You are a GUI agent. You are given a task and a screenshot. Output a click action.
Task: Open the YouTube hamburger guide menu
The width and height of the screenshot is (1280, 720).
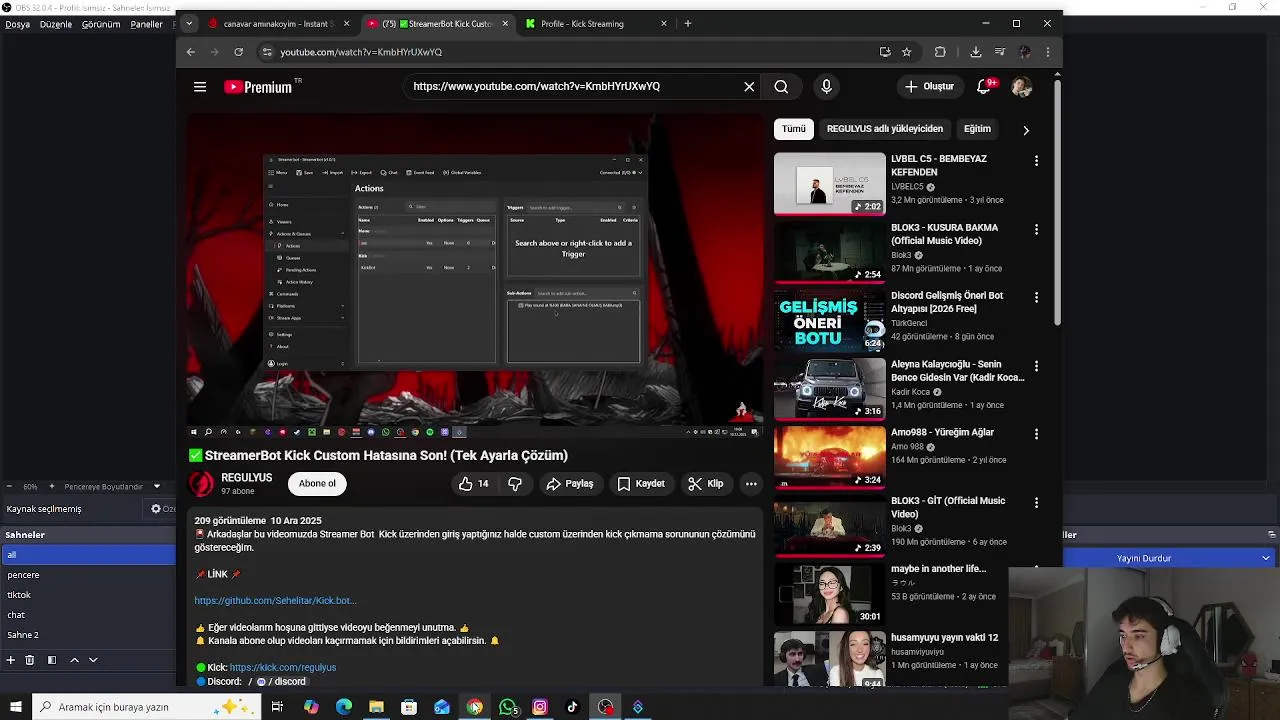coord(200,87)
